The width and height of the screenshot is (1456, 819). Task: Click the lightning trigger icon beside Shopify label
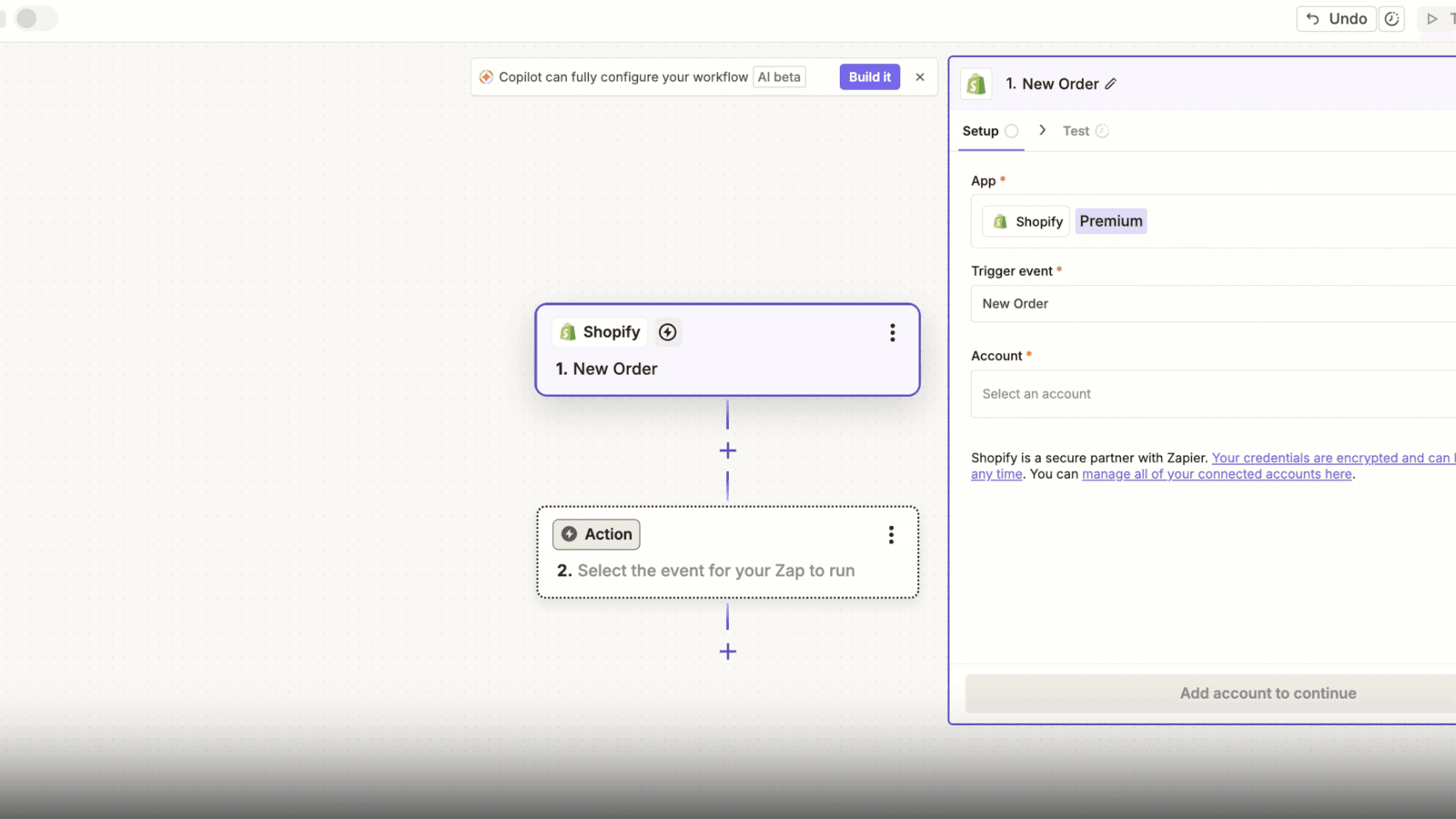(x=668, y=332)
